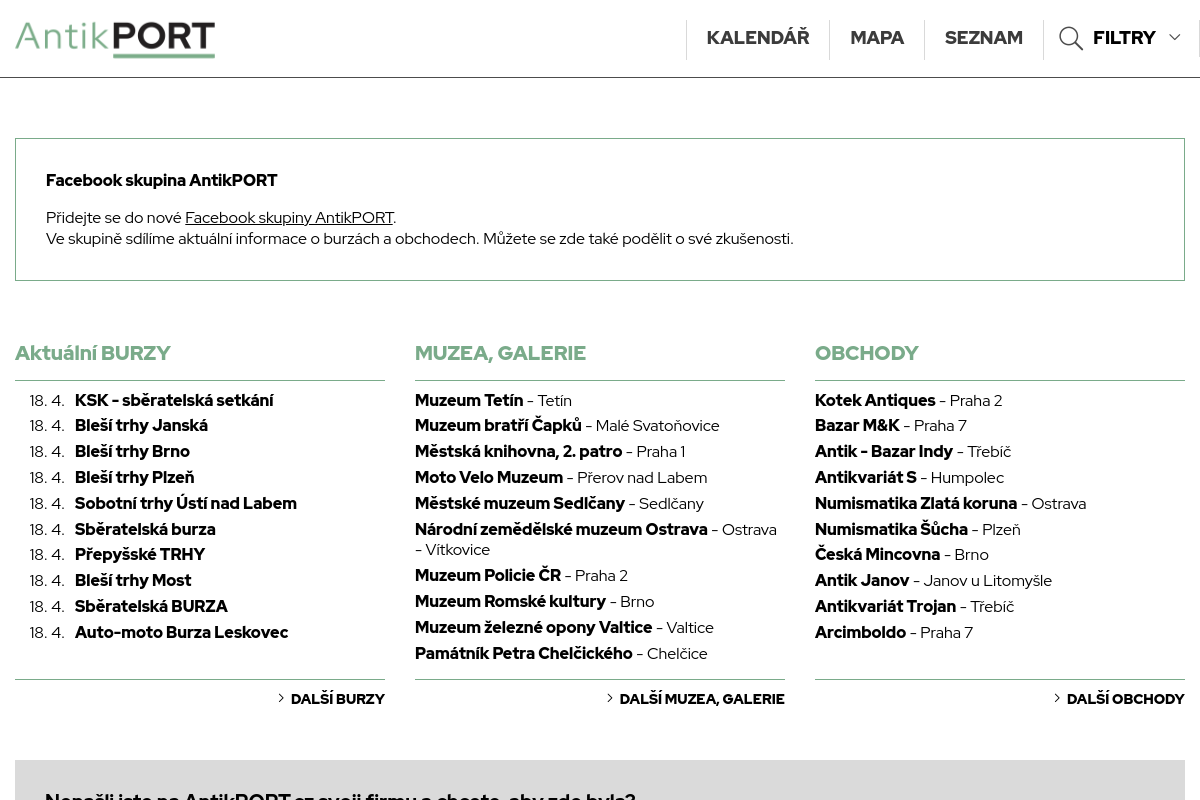Open Kotek Antiques shop
The height and width of the screenshot is (800, 1200).
pos(875,400)
